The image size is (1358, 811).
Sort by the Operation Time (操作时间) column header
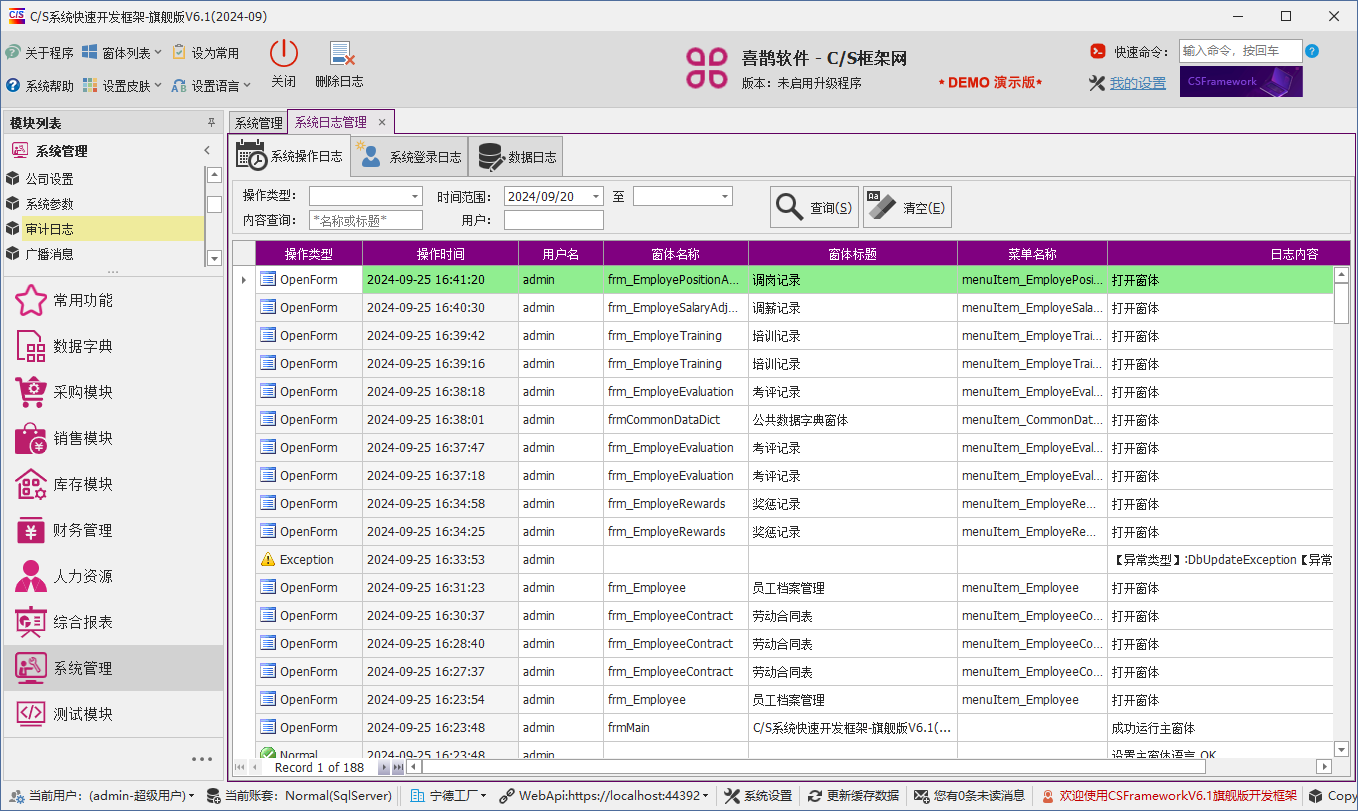click(440, 254)
